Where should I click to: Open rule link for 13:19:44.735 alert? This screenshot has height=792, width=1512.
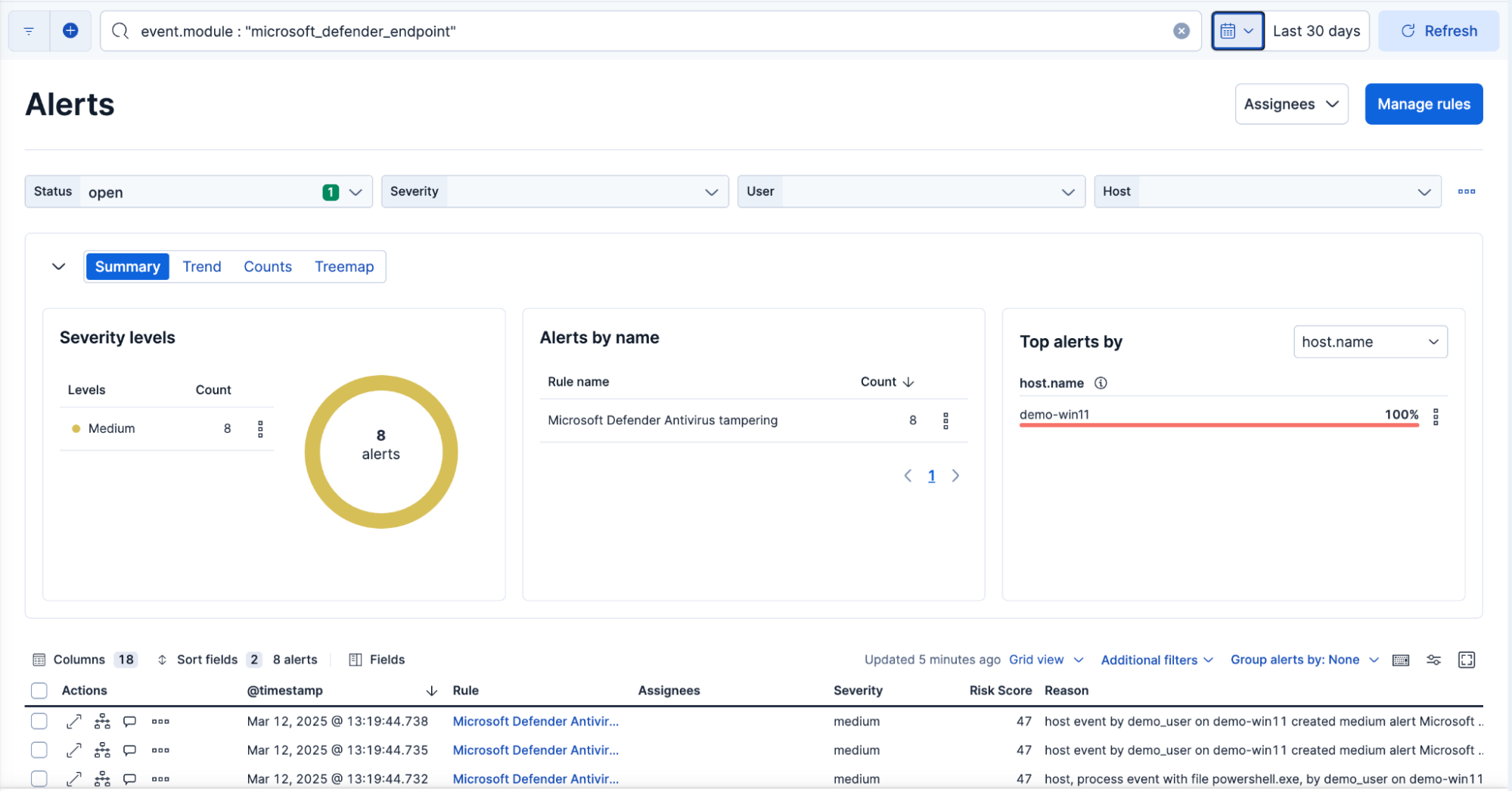536,750
